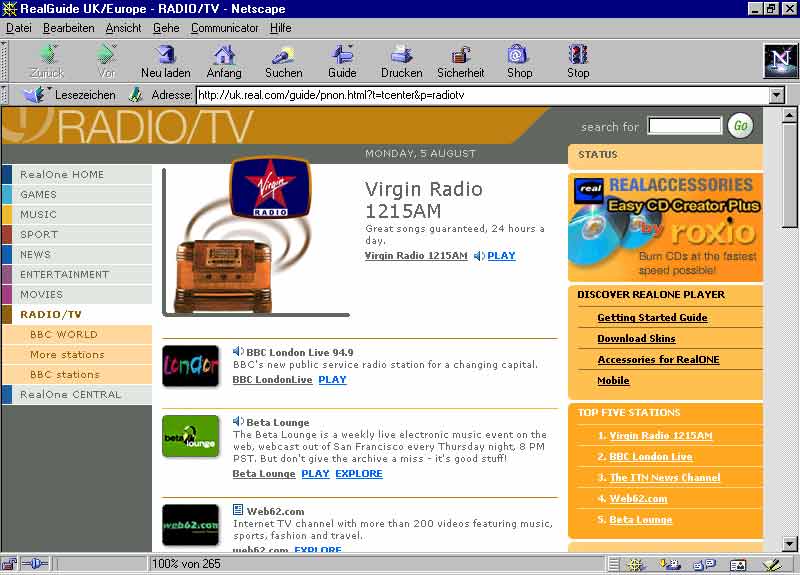Open BBC stations sub-item
Viewport: 800px width, 575px height.
77,374
